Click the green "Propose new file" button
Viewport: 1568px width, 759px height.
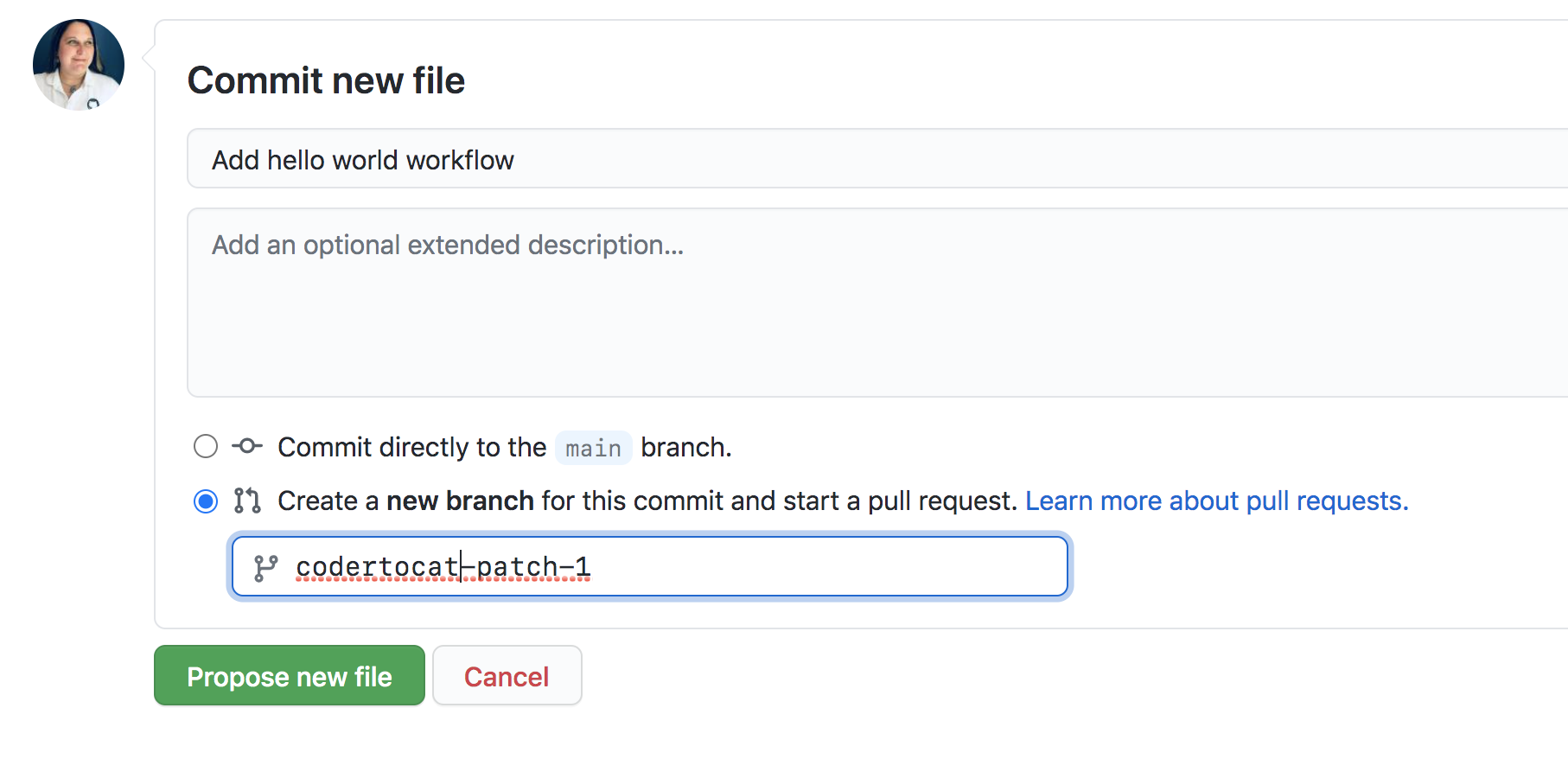pos(289,675)
